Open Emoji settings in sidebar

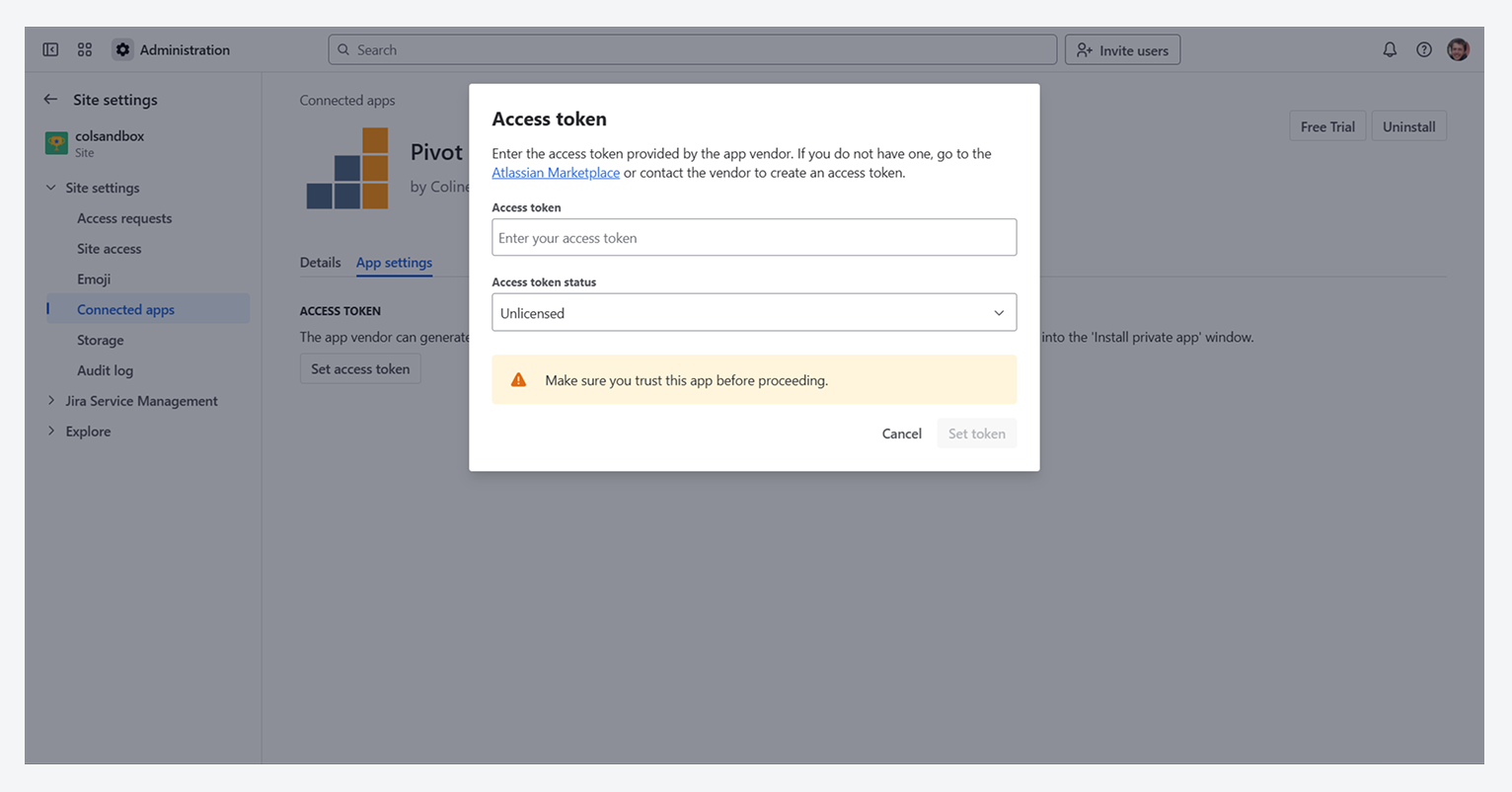coord(94,279)
